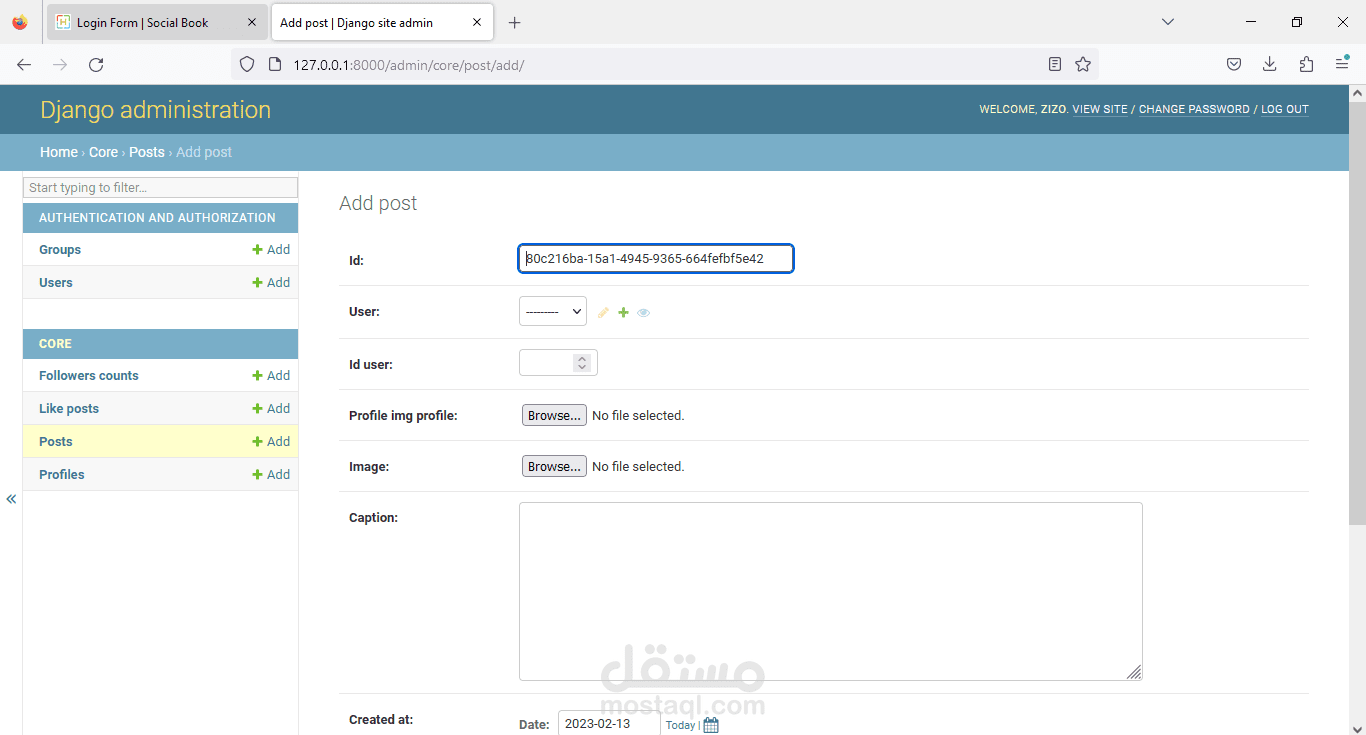Click the Firefox logo icon
This screenshot has height=735, width=1366.
pos(20,22)
